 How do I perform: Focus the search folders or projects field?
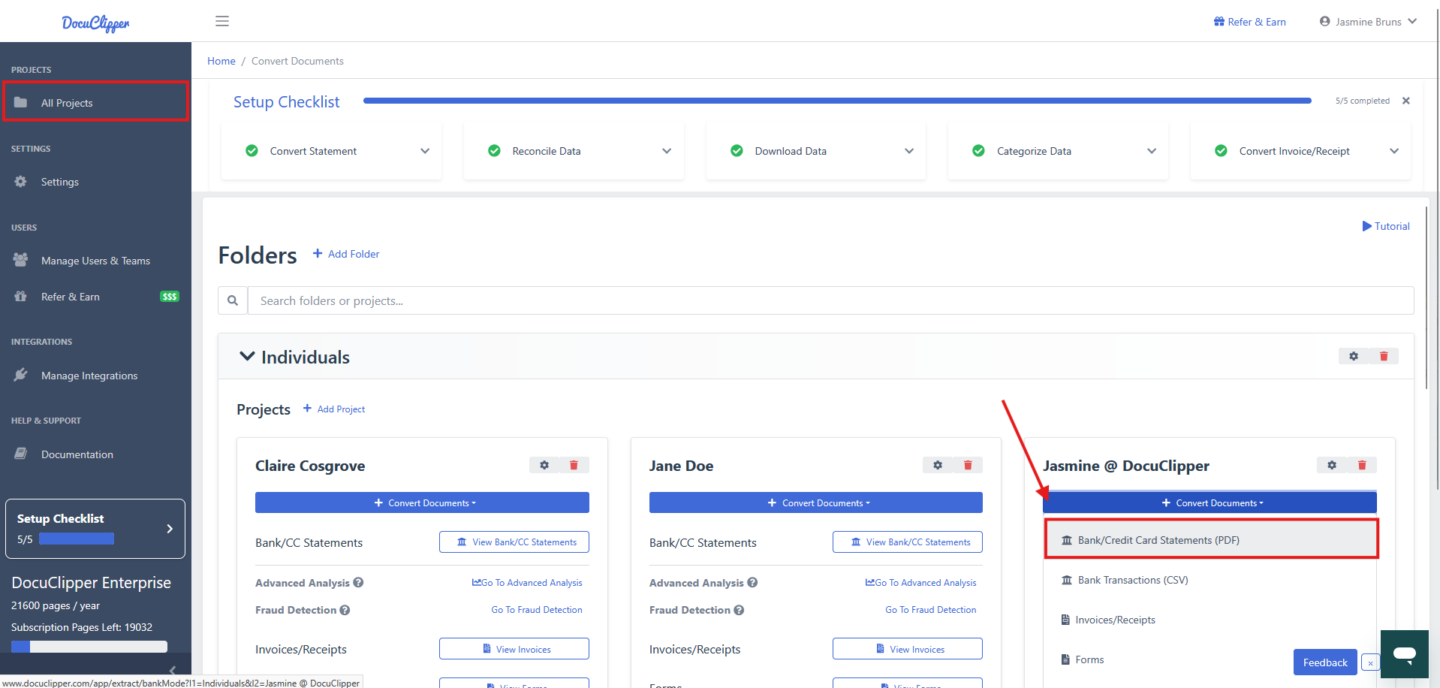(831, 301)
